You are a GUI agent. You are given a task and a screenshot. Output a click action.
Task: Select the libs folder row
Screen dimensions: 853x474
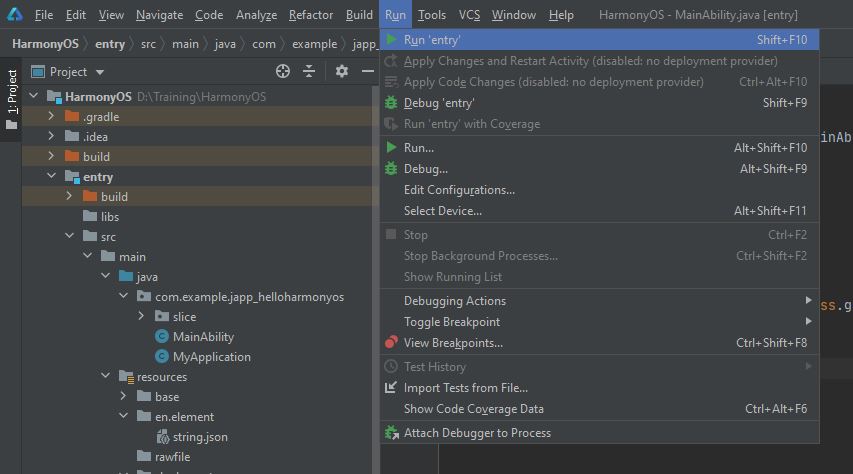click(200, 217)
